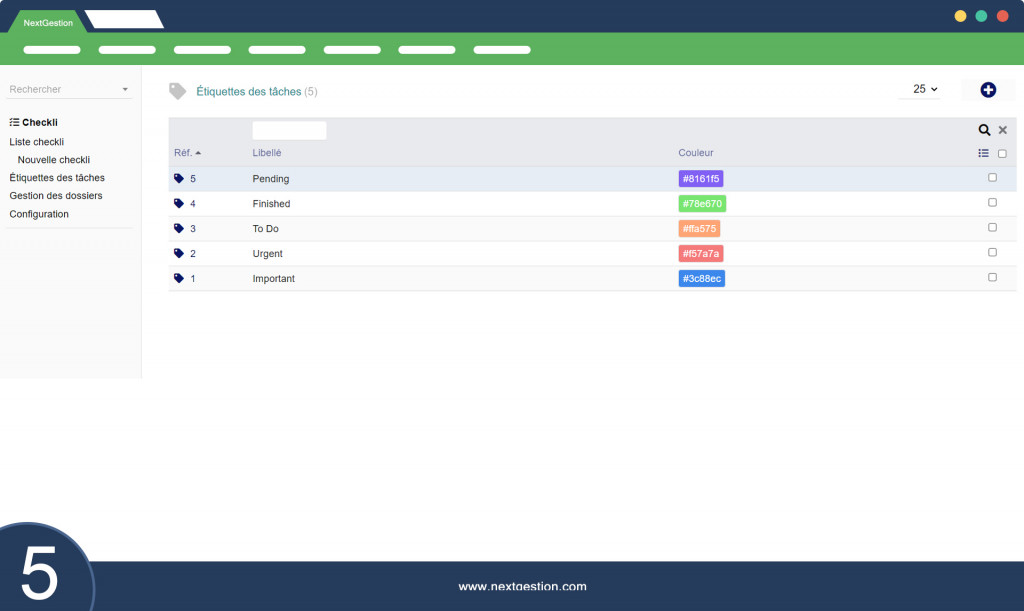This screenshot has width=1024, height=611.
Task: Open Gestion des dossiers in sidebar
Action: (56, 195)
